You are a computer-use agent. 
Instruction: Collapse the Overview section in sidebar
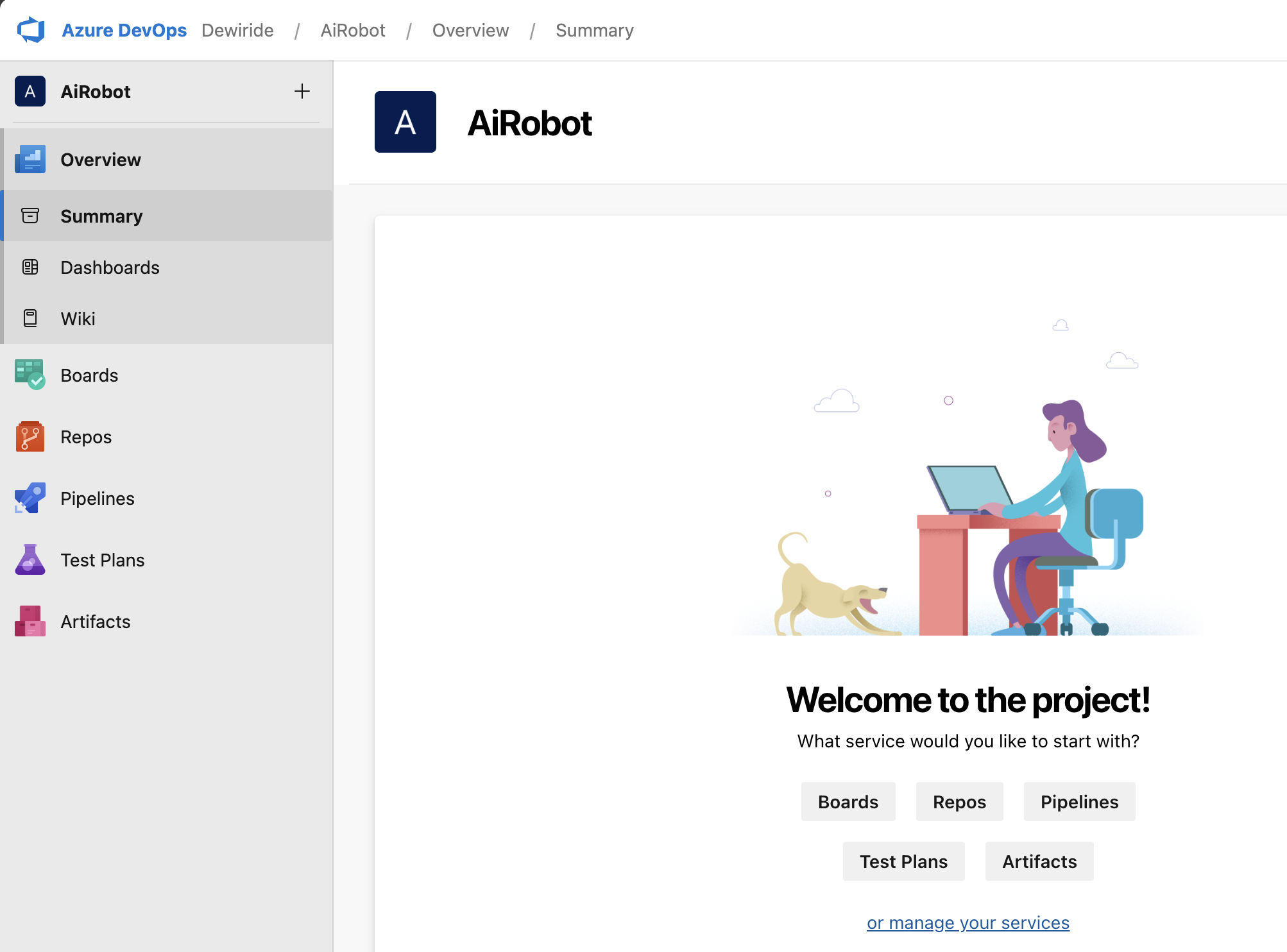pos(101,160)
